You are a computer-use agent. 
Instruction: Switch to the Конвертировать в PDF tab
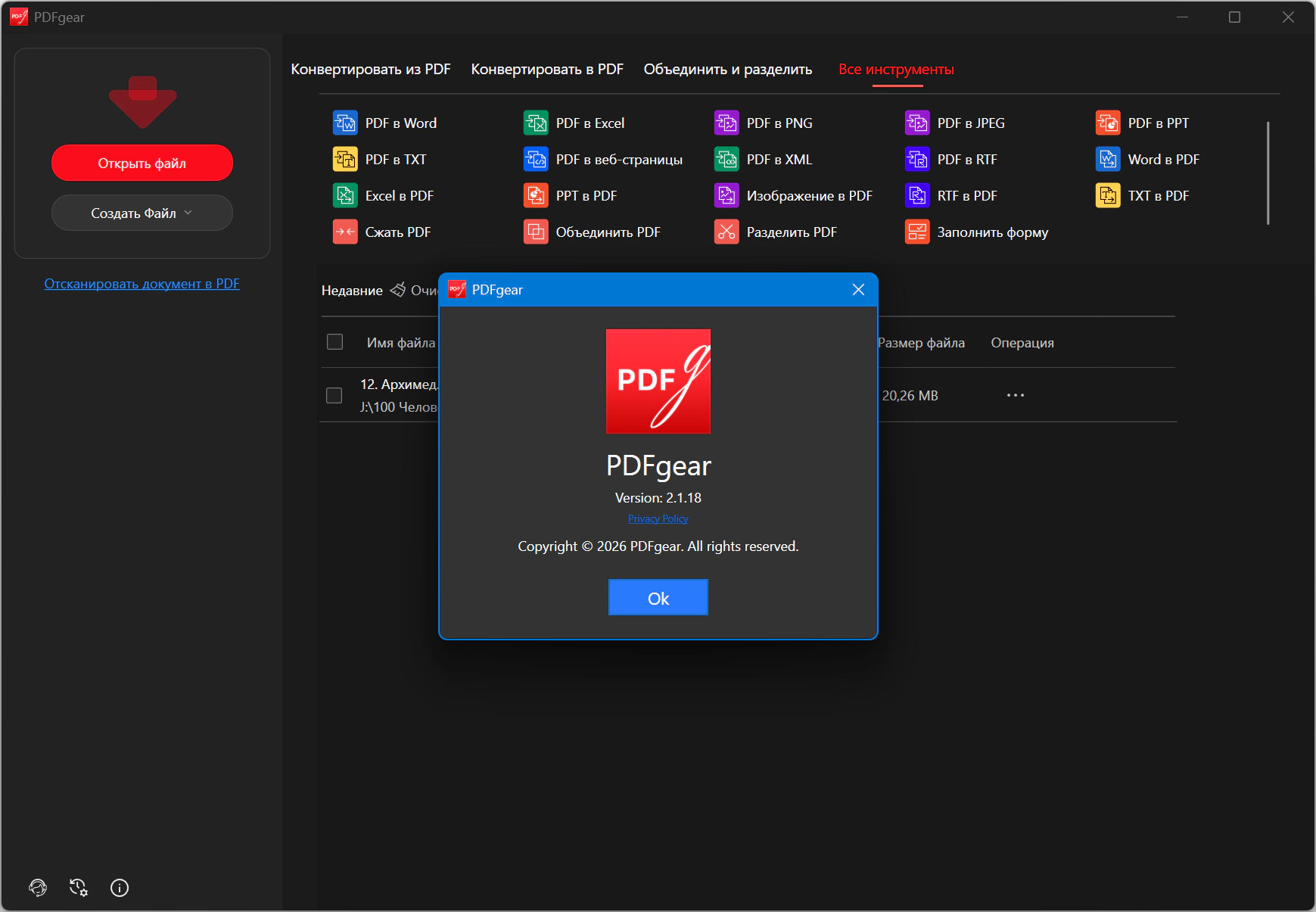pos(547,69)
